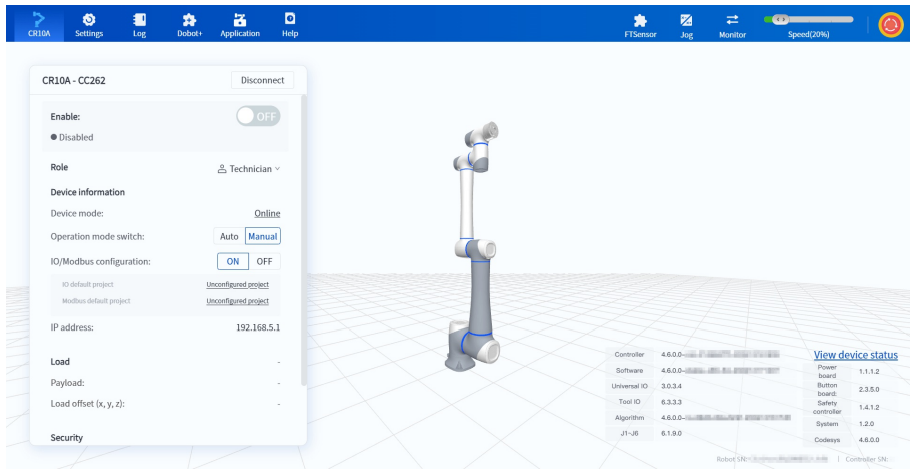Viewport: 914px width, 469px height.
Task: Click the Controller SN label
Action: pyautogui.click(x=867, y=459)
